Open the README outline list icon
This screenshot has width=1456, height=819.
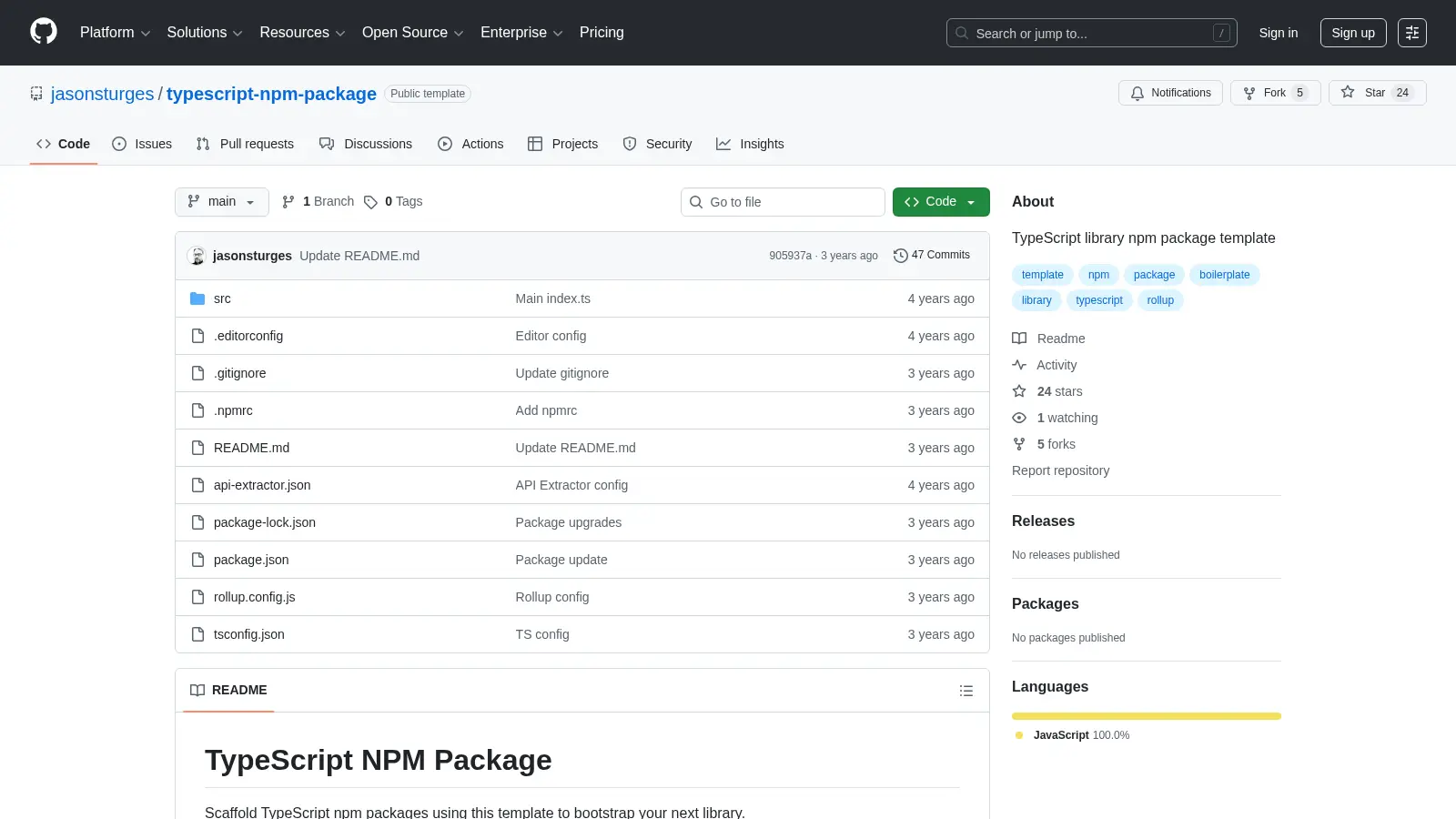[966, 691]
